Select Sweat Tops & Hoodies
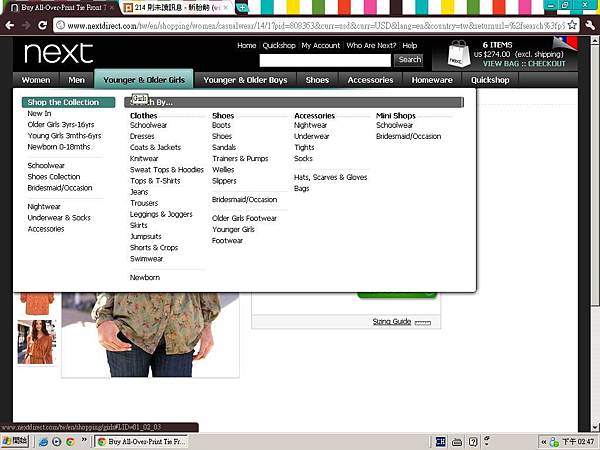The image size is (600, 450). 167,170
